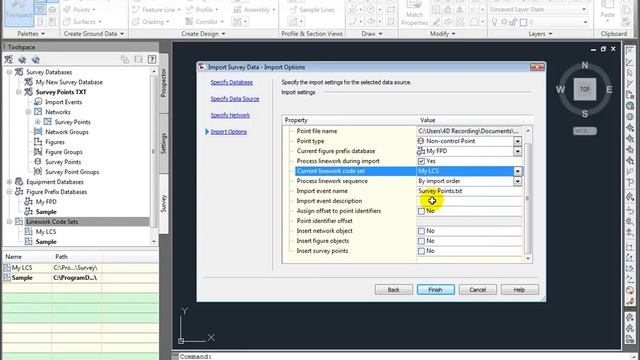640x360 pixels.
Task: Click the TOP face of ViewCube
Action: coord(585,89)
